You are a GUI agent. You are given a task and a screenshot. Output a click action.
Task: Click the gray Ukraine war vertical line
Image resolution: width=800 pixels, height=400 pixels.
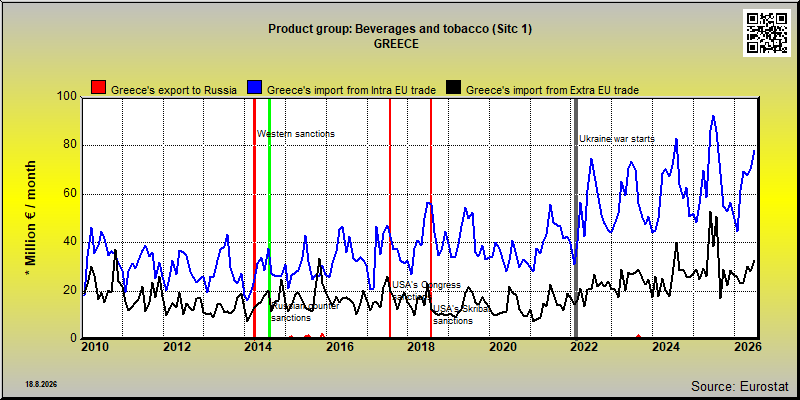(x=577, y=218)
